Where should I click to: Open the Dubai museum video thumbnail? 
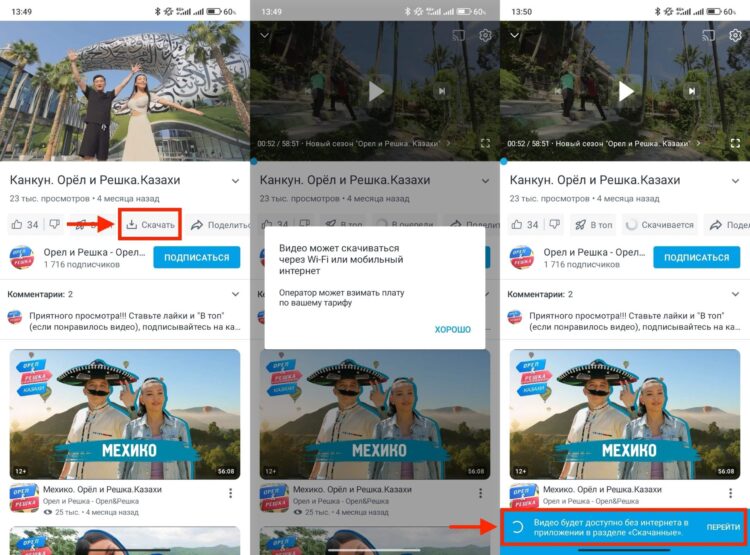click(x=125, y=91)
